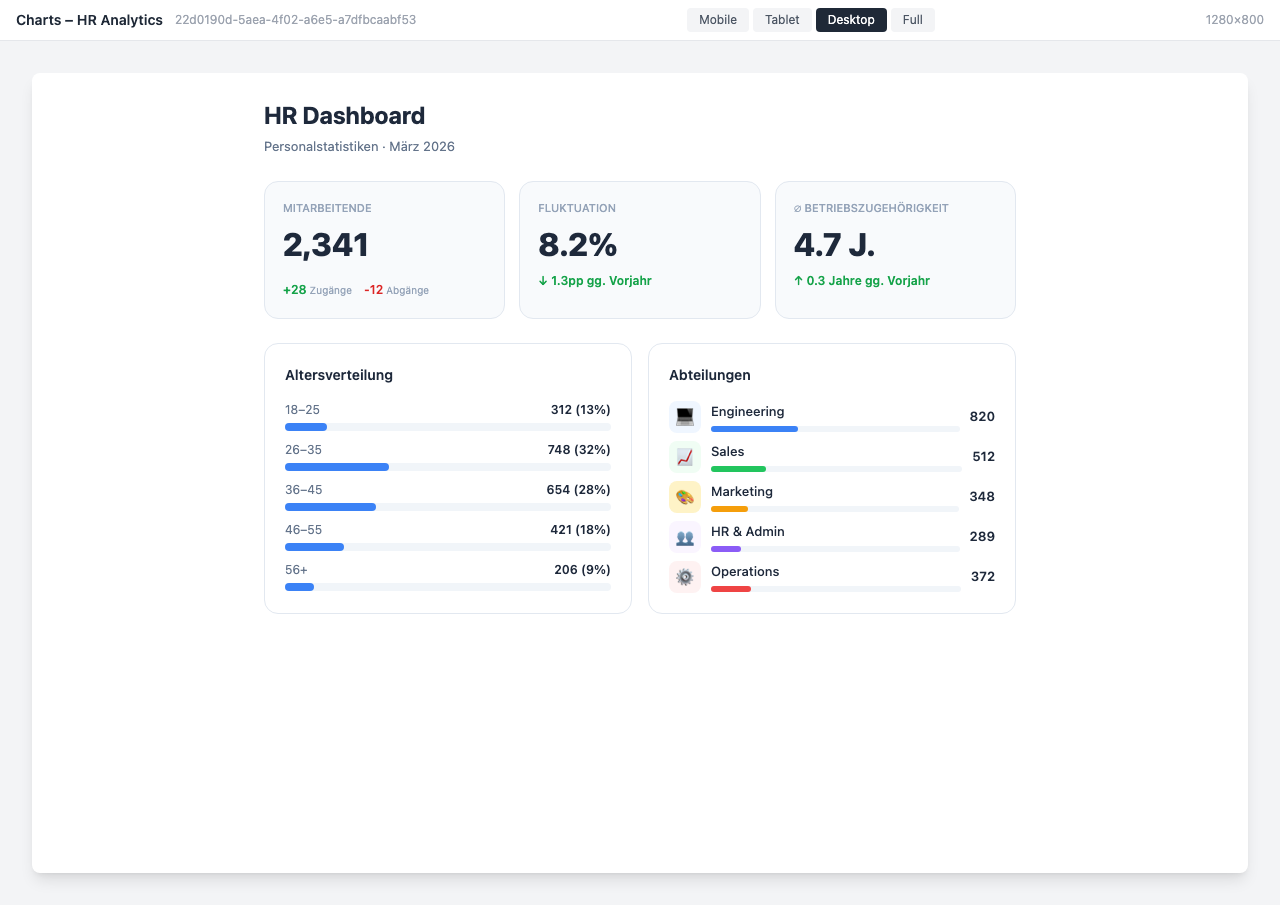This screenshot has height=905, width=1280.
Task: Click the HR & Admin people icon
Action: click(685, 536)
